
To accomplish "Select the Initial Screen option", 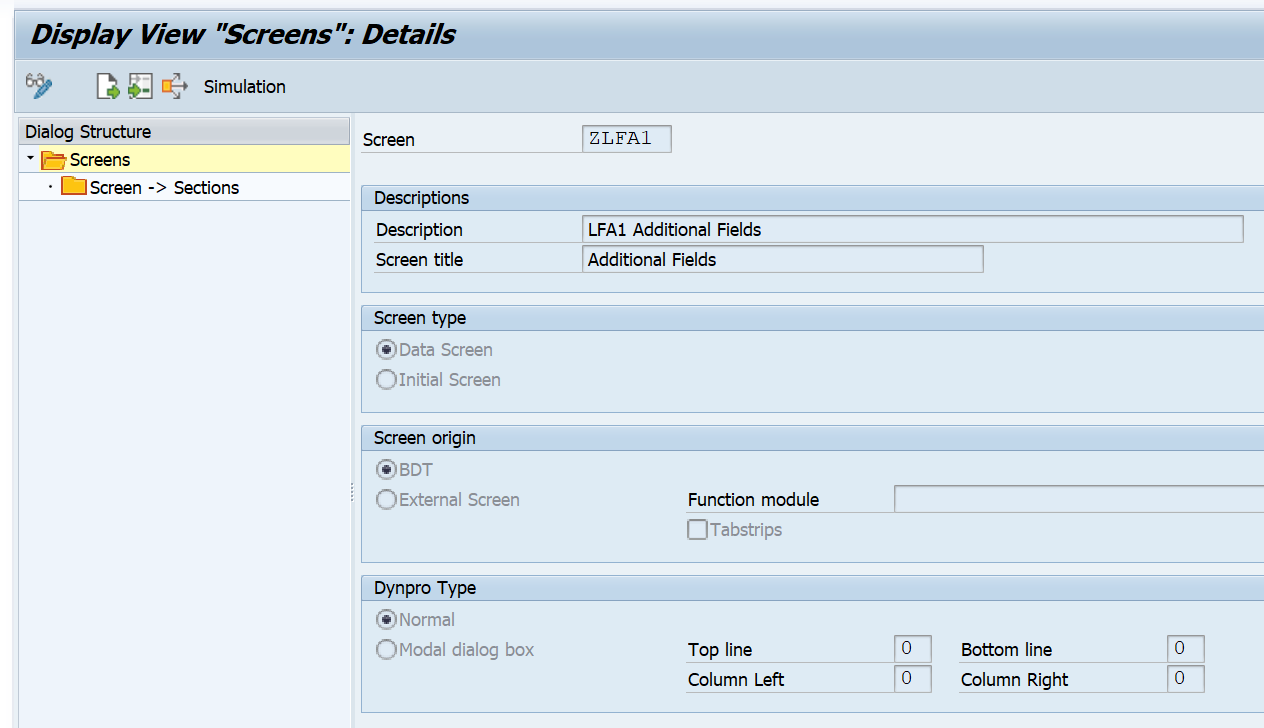I will tap(386, 379).
